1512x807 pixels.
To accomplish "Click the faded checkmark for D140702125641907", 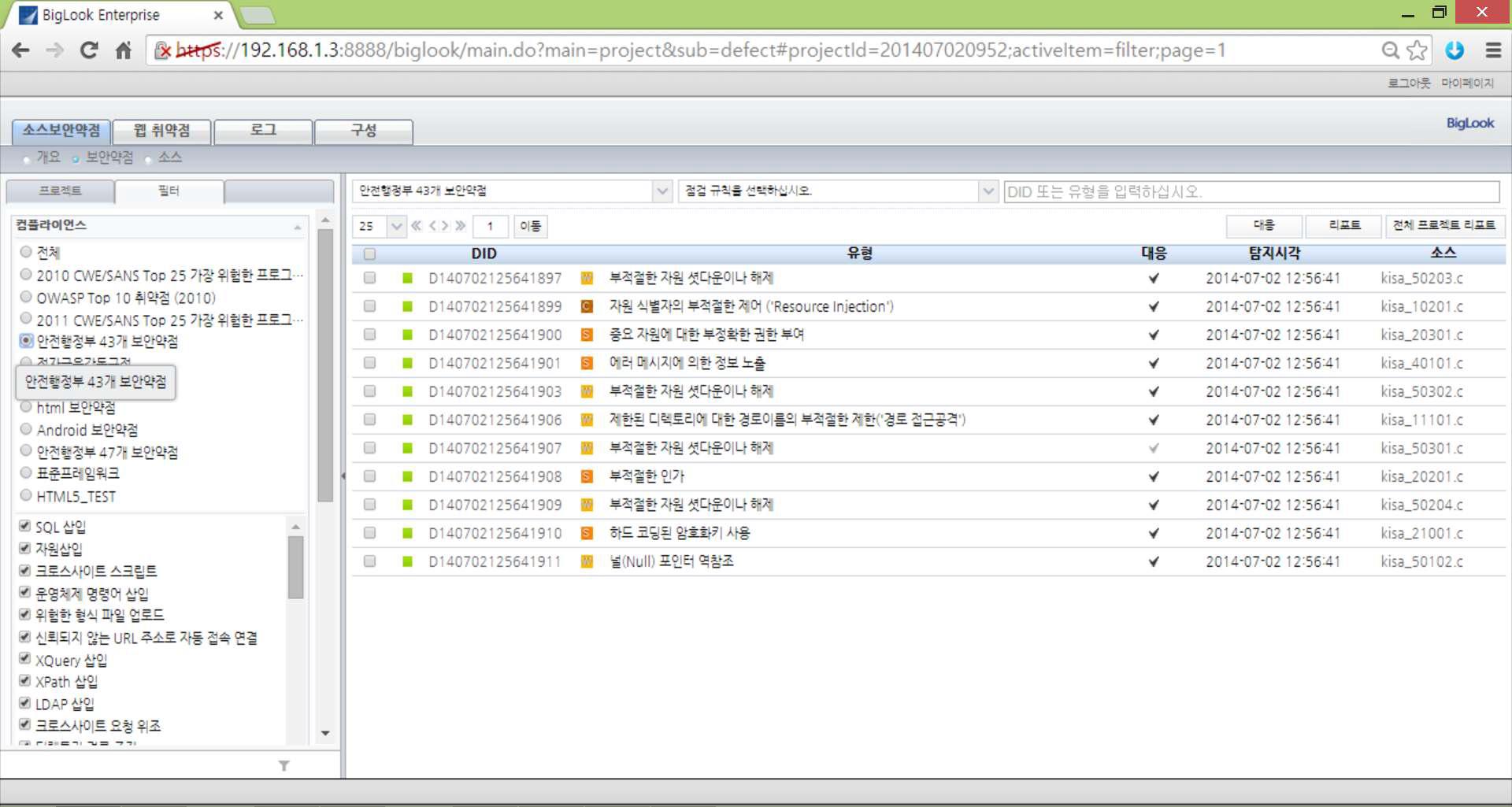I will tap(1154, 448).
